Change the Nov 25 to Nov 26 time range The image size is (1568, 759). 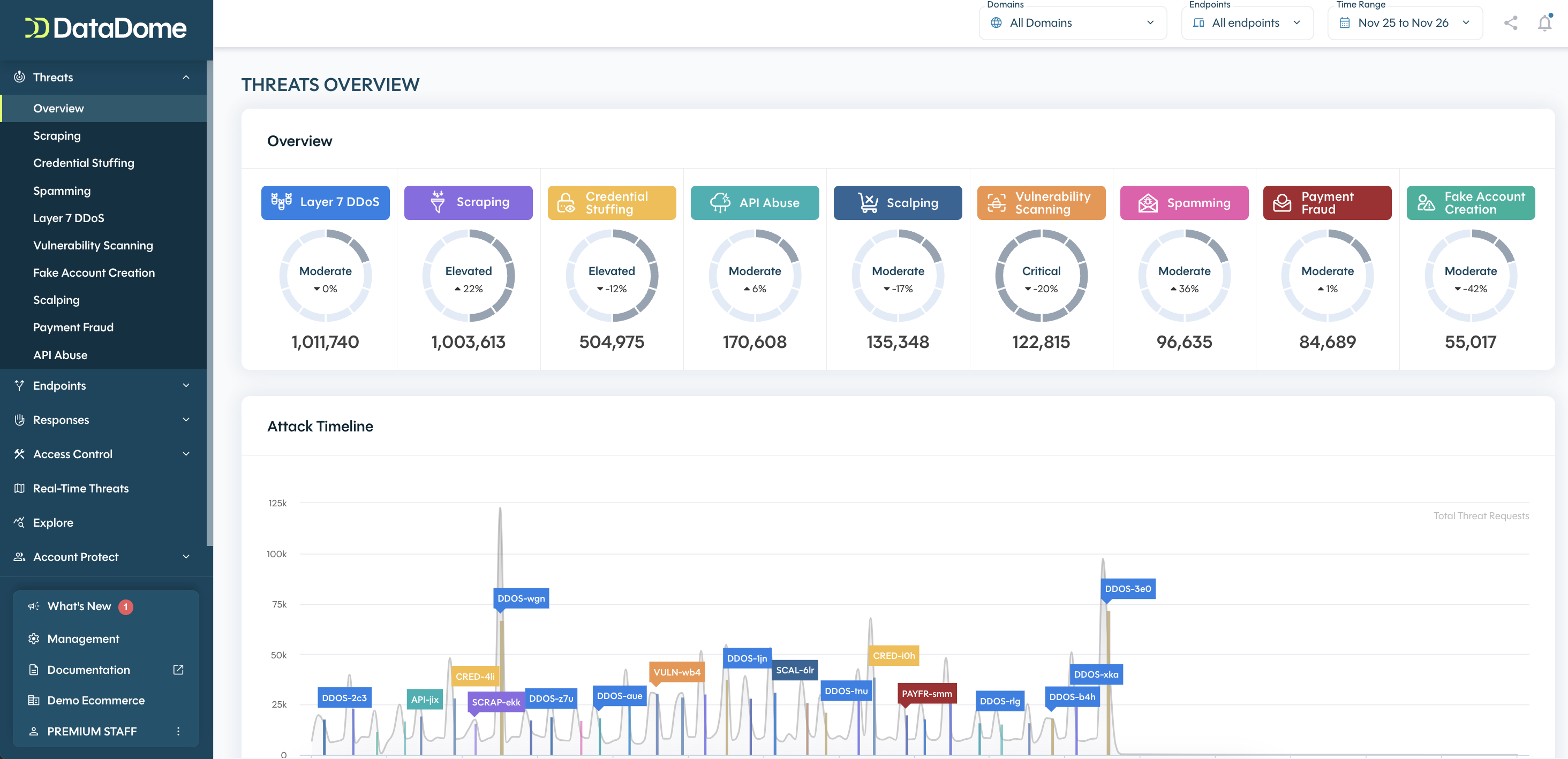1404,22
